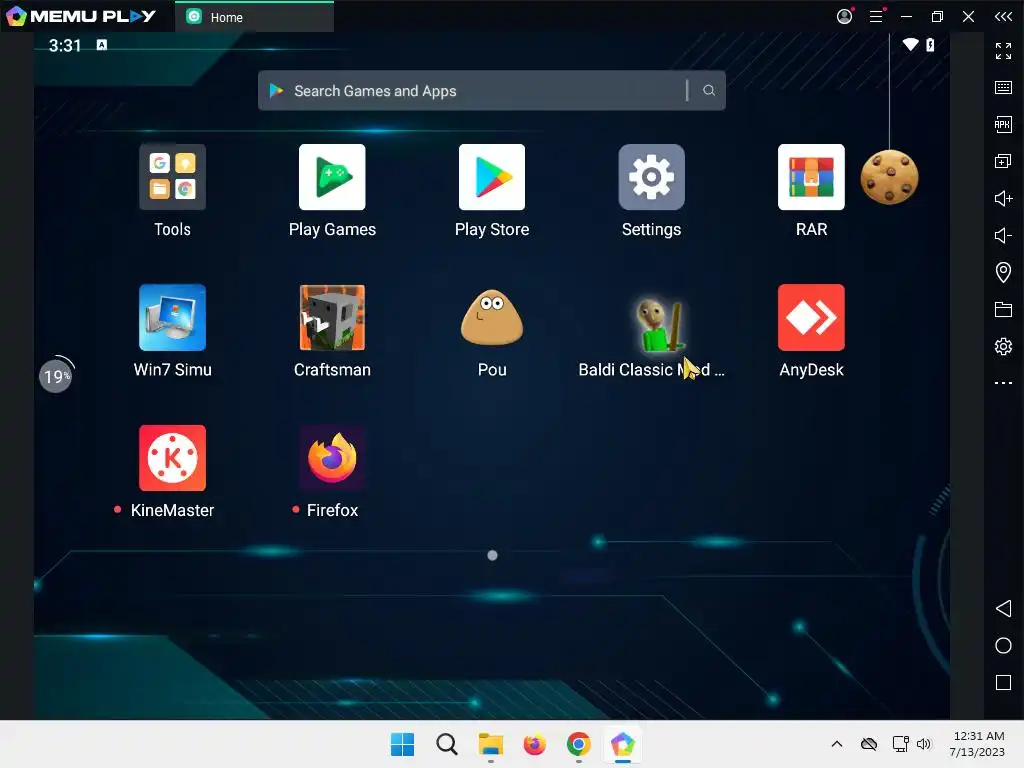Collapse the MEmu sidebar with triple chevron
The width and height of the screenshot is (1024, 768).
(x=1003, y=16)
